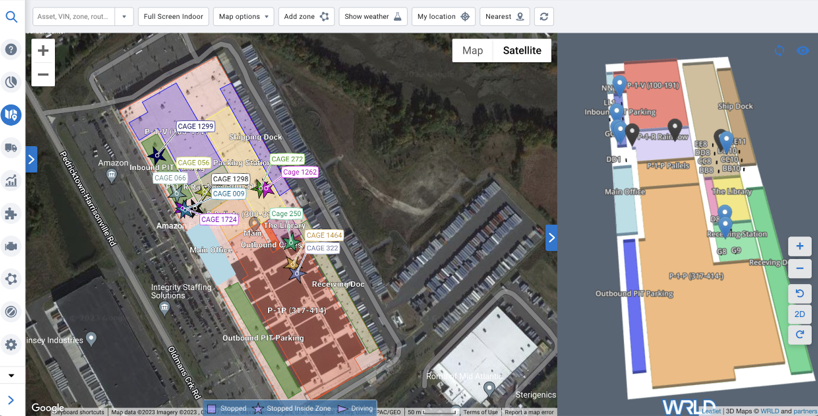Click the WRLD attribution link
This screenshot has width=818, height=416.
pos(769,411)
